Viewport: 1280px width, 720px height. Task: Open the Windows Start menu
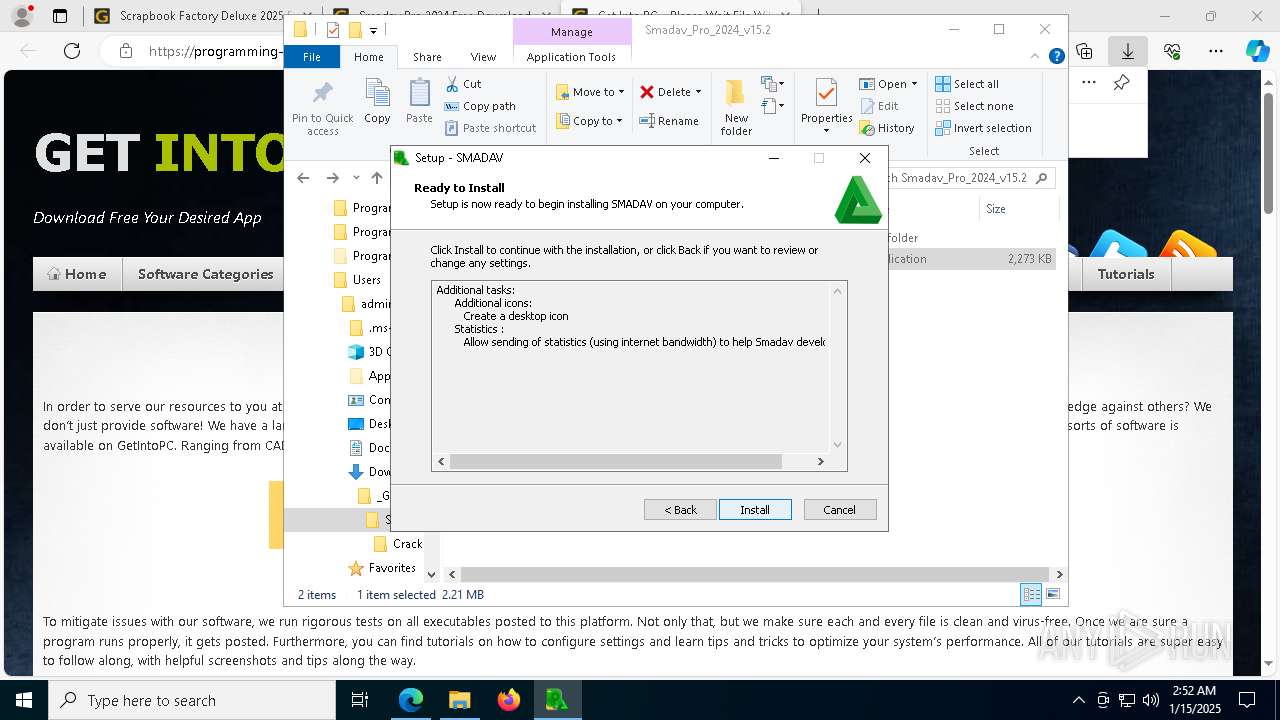point(23,700)
